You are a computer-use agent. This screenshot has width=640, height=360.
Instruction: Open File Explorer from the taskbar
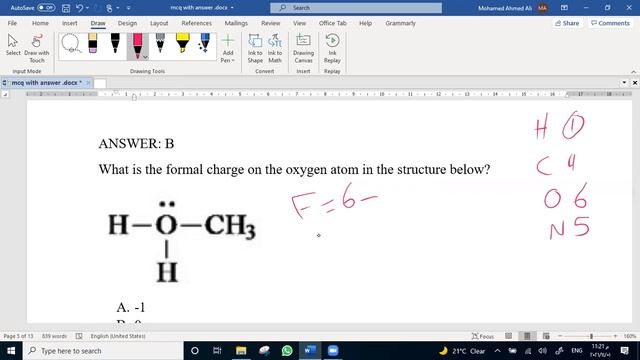click(x=241, y=351)
